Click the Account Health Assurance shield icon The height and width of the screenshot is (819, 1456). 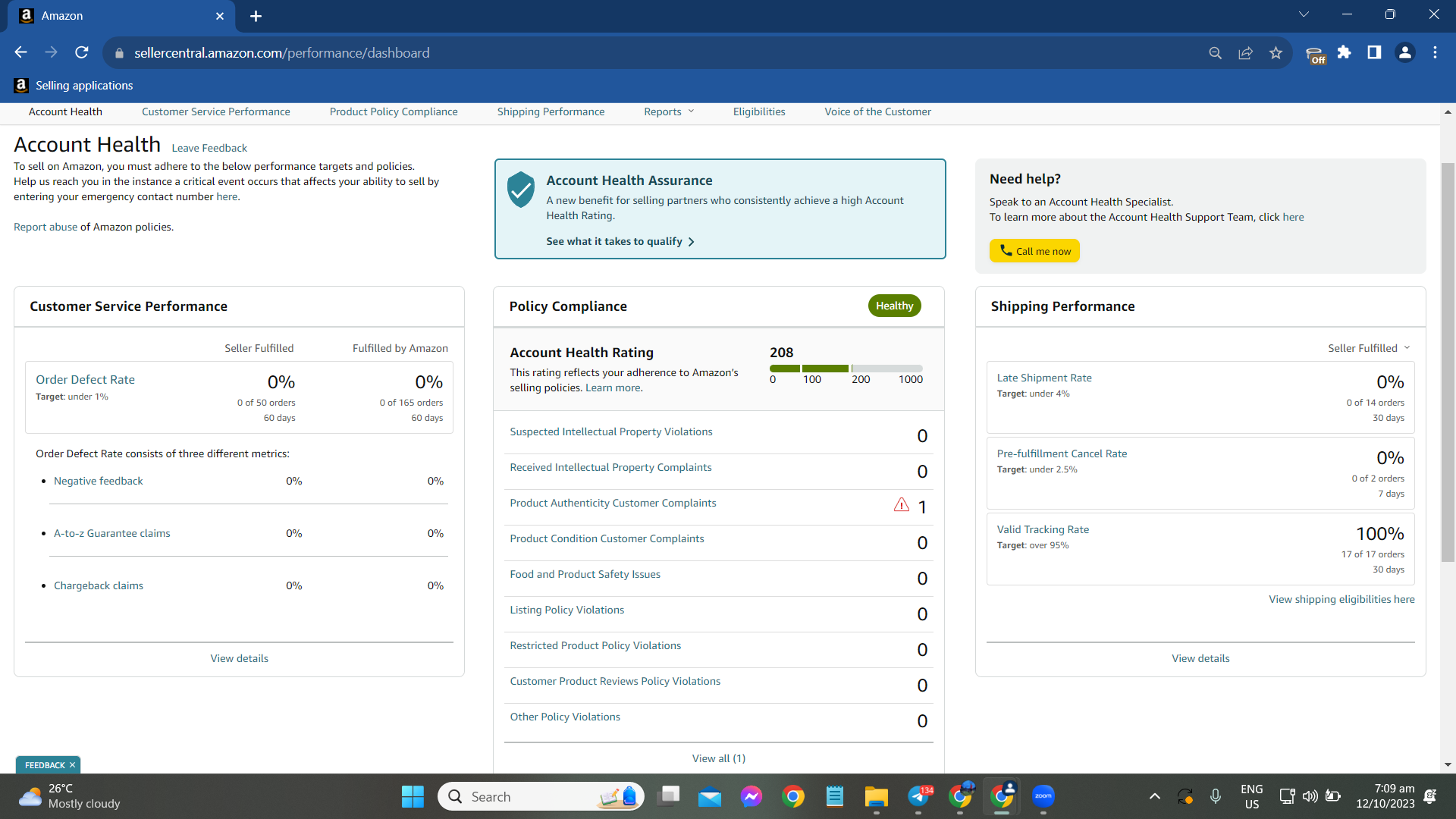coord(521,190)
